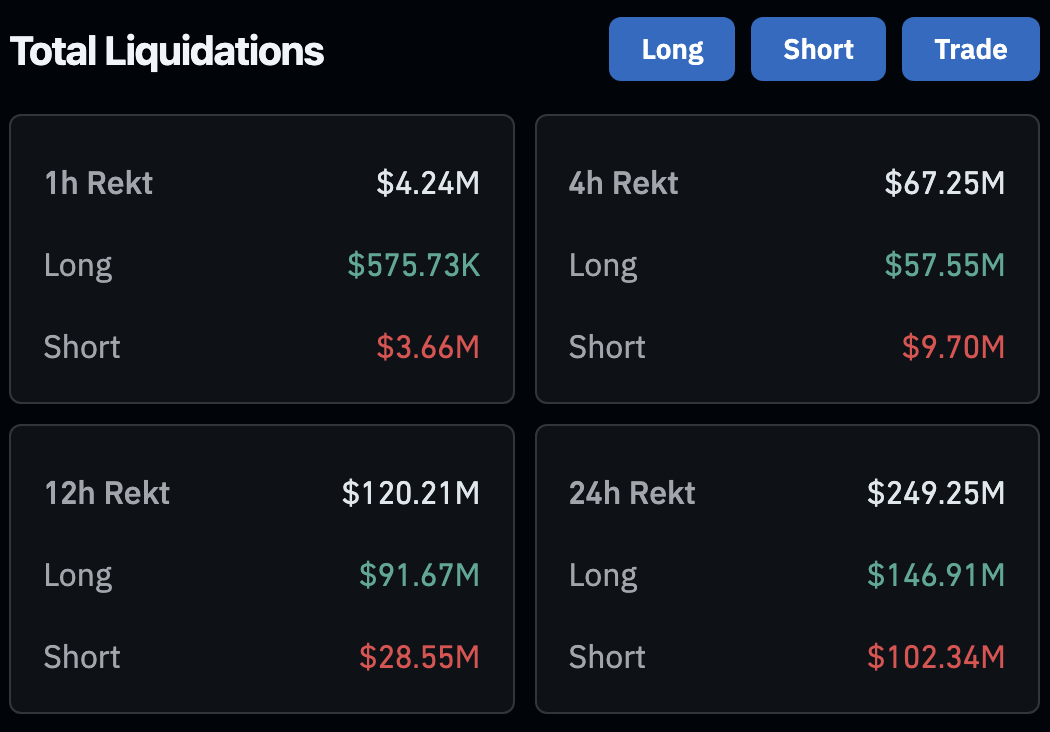Select the 4h Rekt total $67.25M
This screenshot has width=1050, height=732.
(944, 184)
